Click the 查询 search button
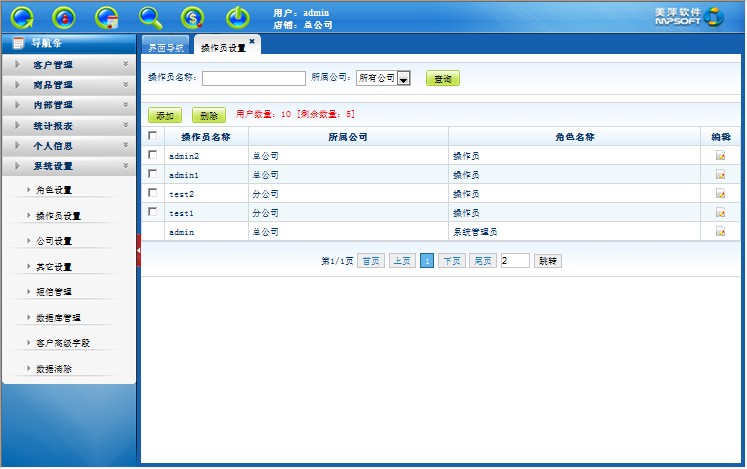The height and width of the screenshot is (469, 747). 442,78
